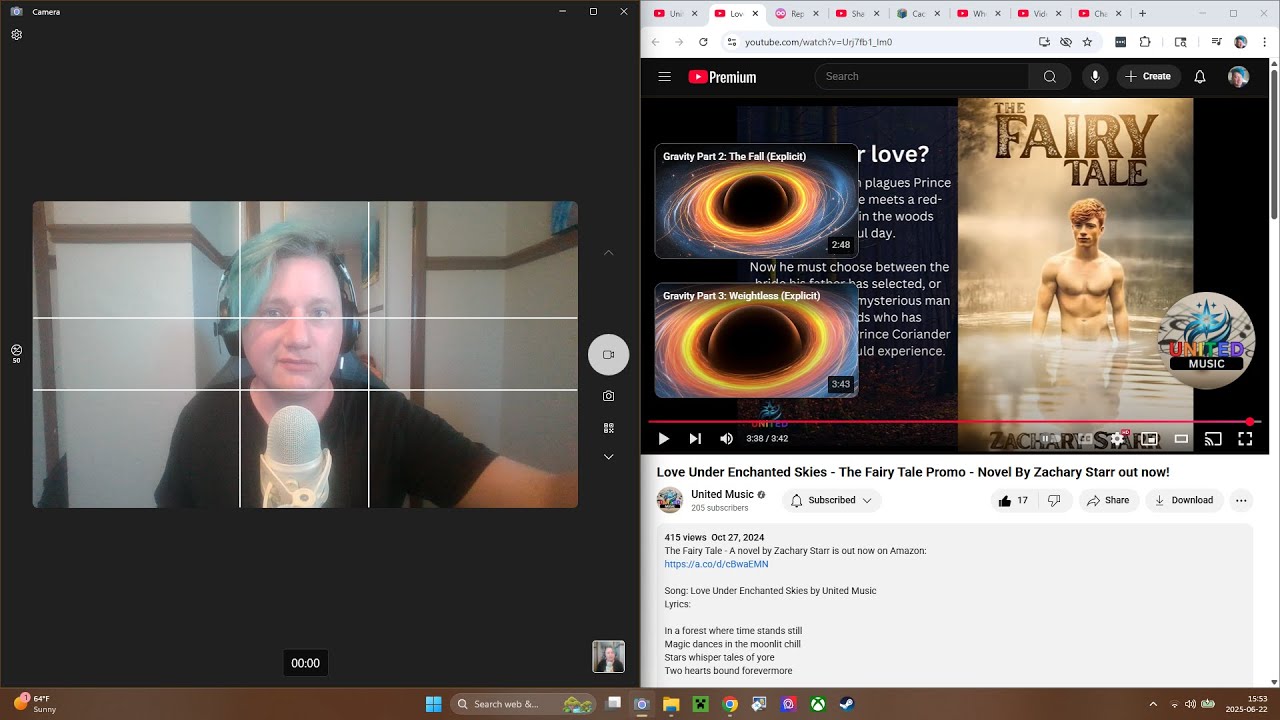The width and height of the screenshot is (1280, 720).
Task: Toggle closed captions in player
Action: tap(1085, 438)
